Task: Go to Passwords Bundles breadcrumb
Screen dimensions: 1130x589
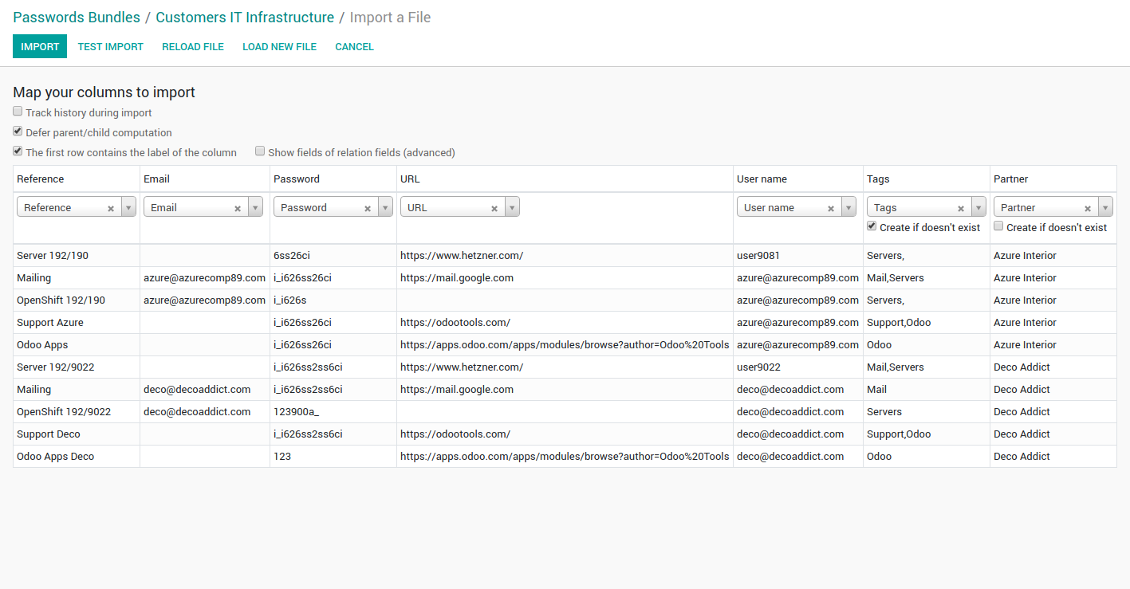Action: tap(76, 17)
